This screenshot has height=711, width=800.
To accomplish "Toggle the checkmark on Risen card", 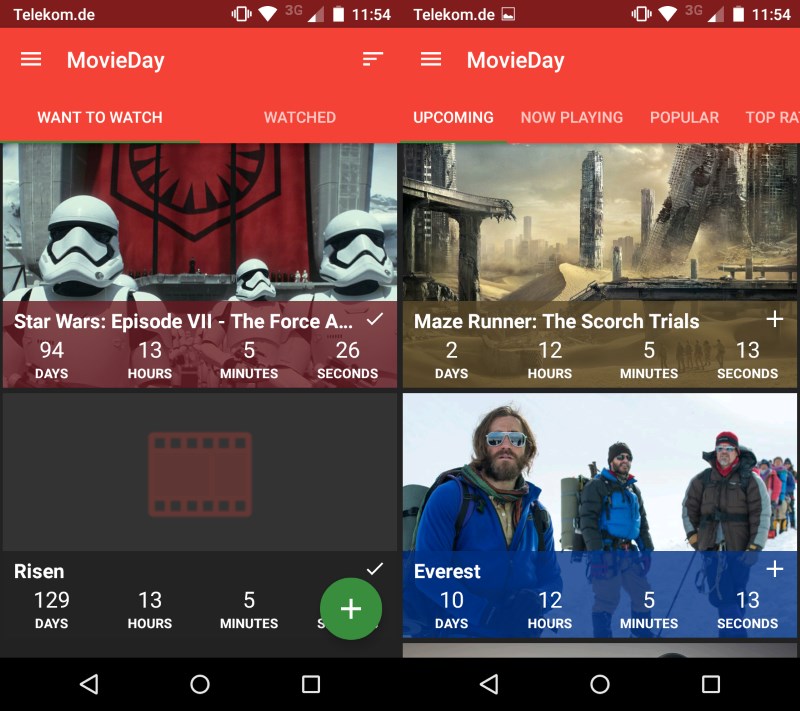I will 375,569.
